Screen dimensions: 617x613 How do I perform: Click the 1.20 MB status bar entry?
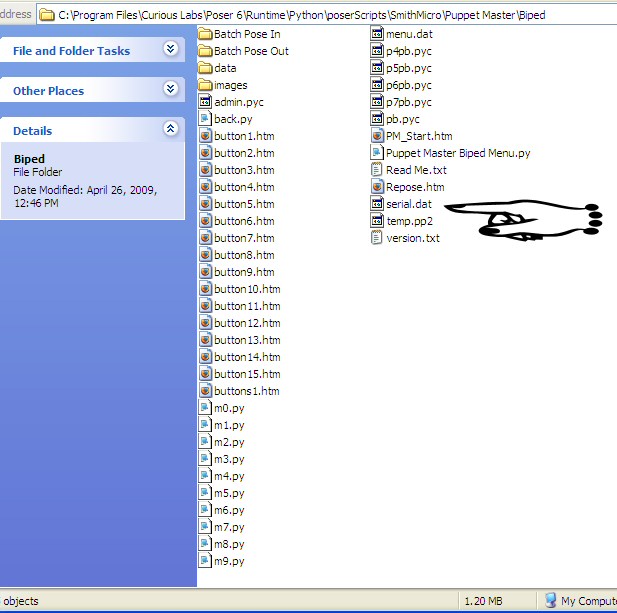tap(483, 601)
